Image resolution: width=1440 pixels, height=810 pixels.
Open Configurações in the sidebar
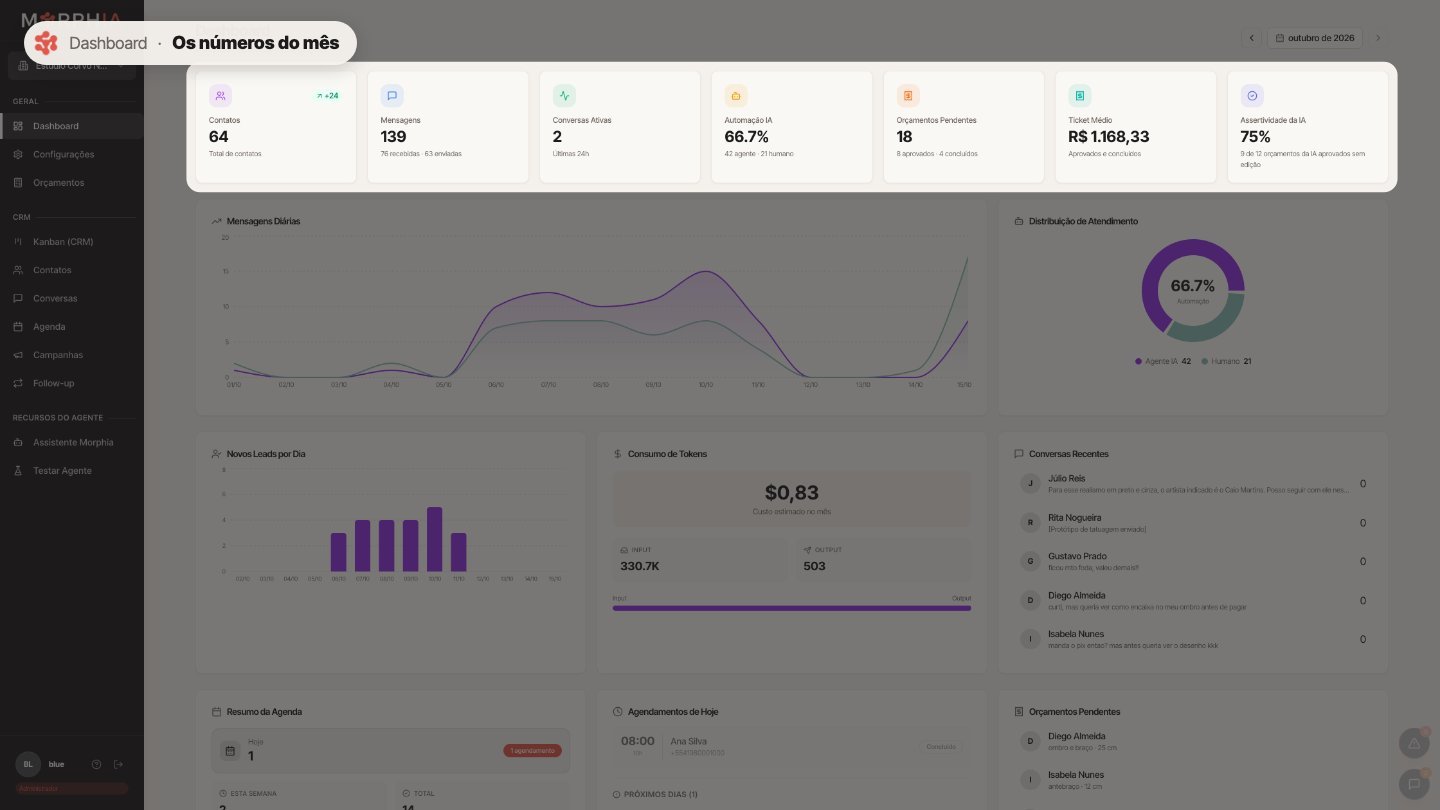pos(72,154)
